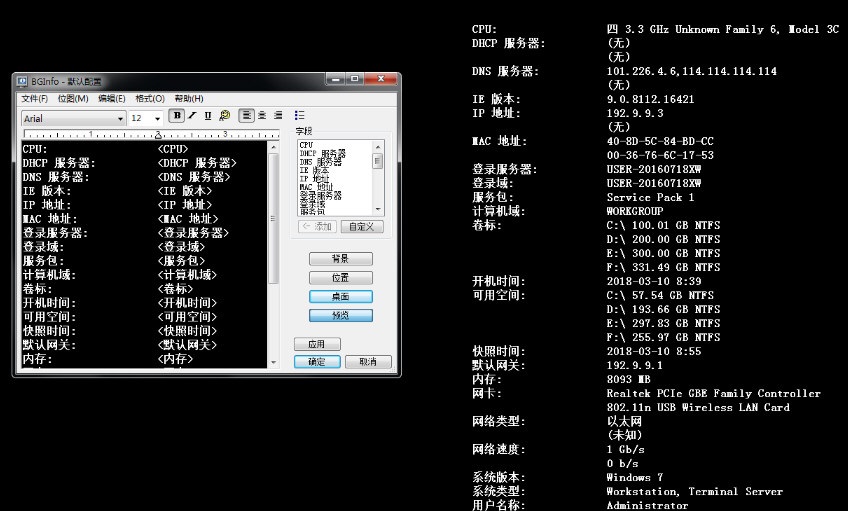Open the text color picker icon
The width and height of the screenshot is (848, 511).
click(x=224, y=116)
